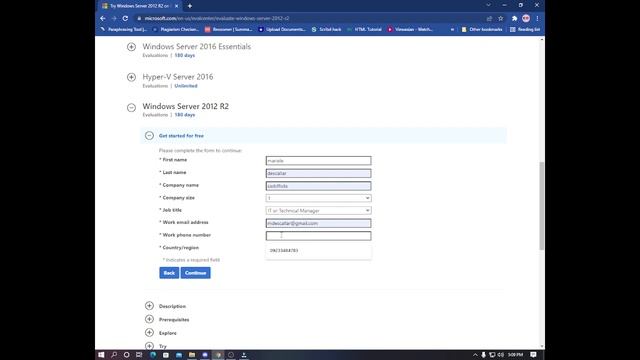Open the Other bookmarks folder

pos(482,29)
